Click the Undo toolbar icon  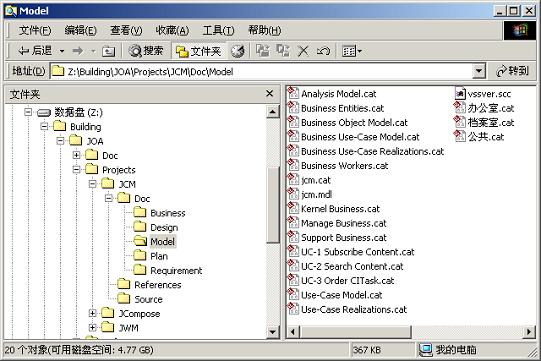323,51
